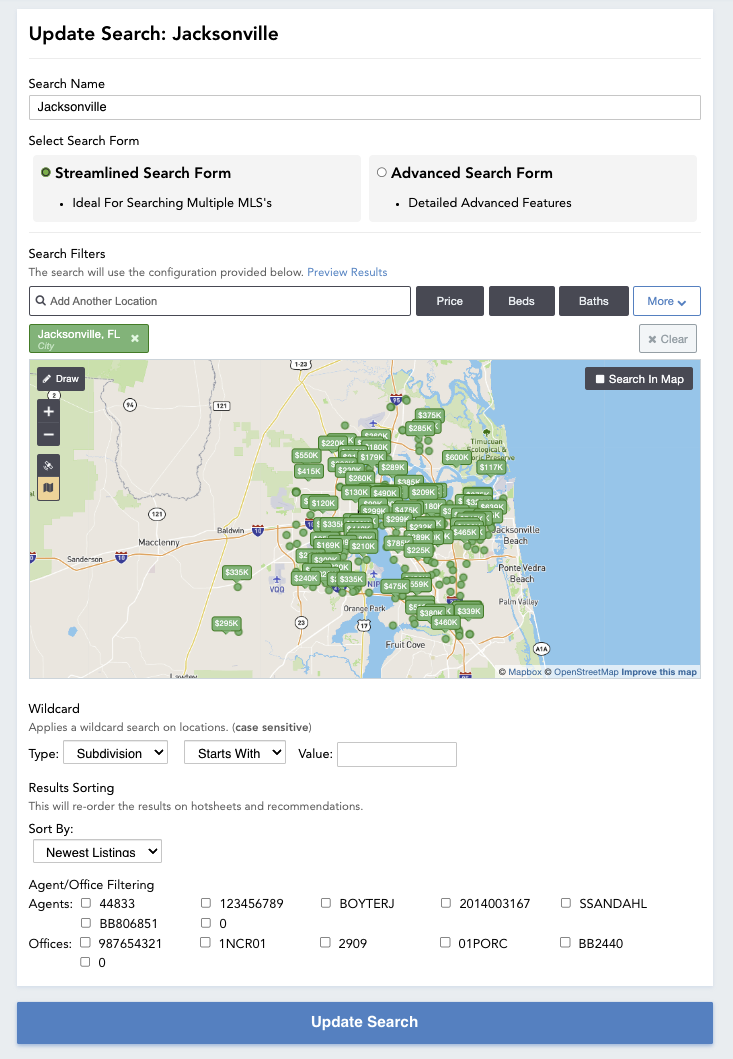
Task: Select the $550K map marker
Action: tap(306, 455)
